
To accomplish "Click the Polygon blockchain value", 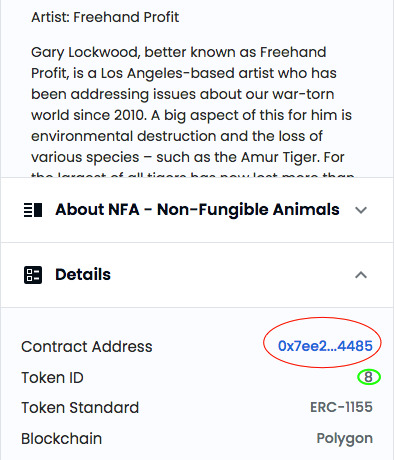I will [344, 439].
